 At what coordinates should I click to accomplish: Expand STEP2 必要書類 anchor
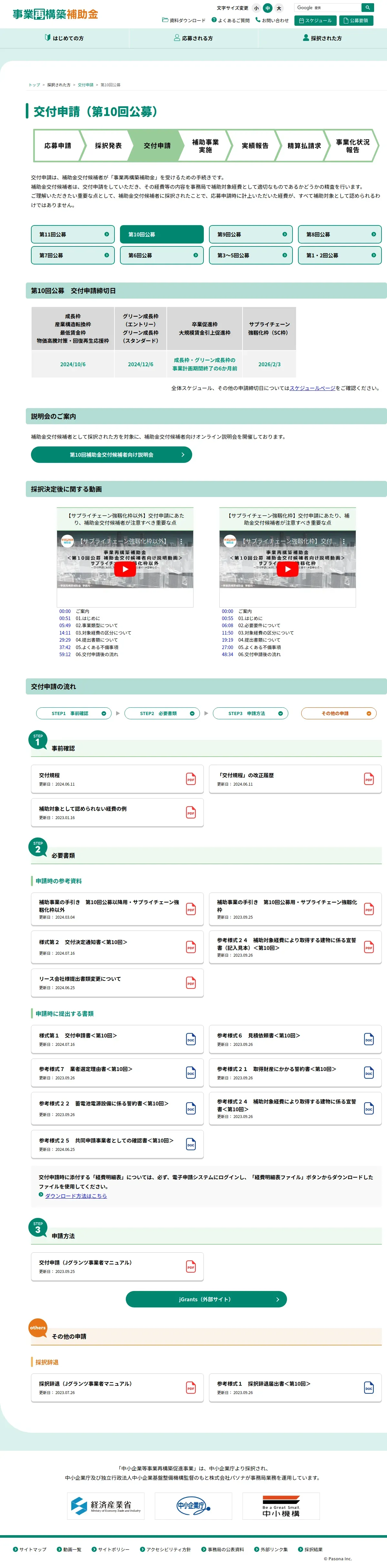162,713
